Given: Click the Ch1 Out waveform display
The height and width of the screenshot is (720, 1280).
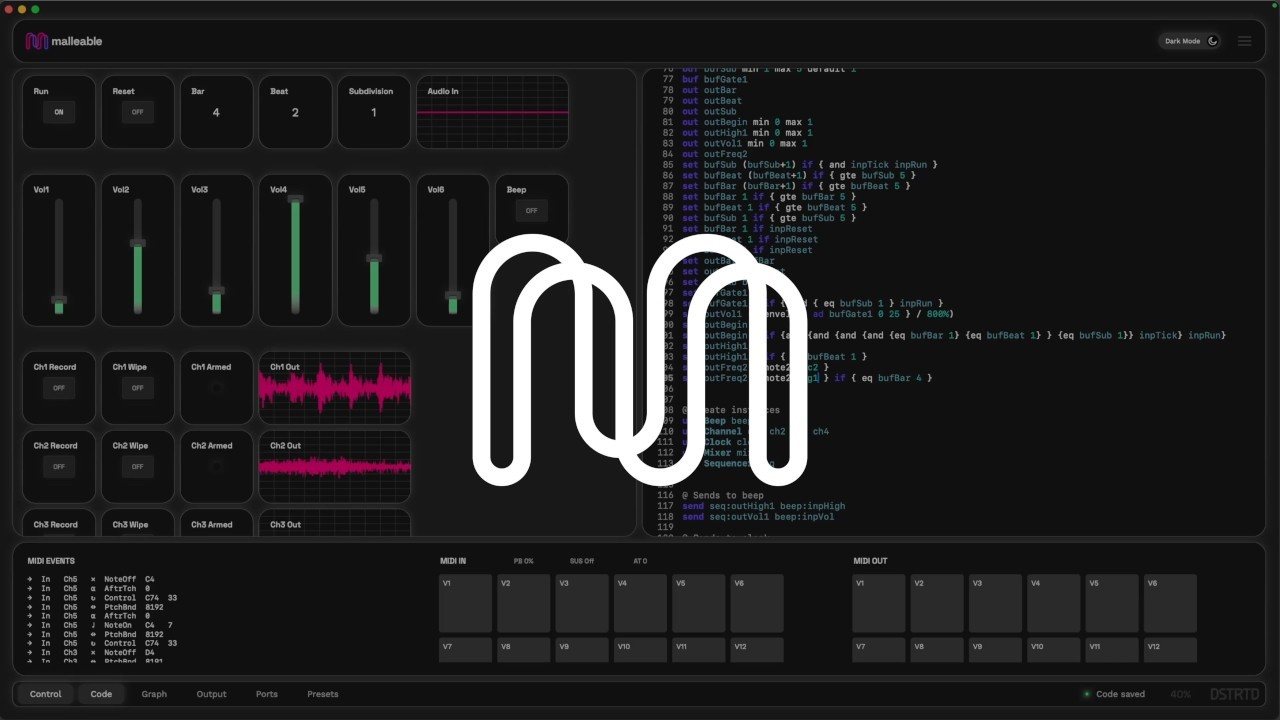Looking at the screenshot, I should tap(335, 388).
